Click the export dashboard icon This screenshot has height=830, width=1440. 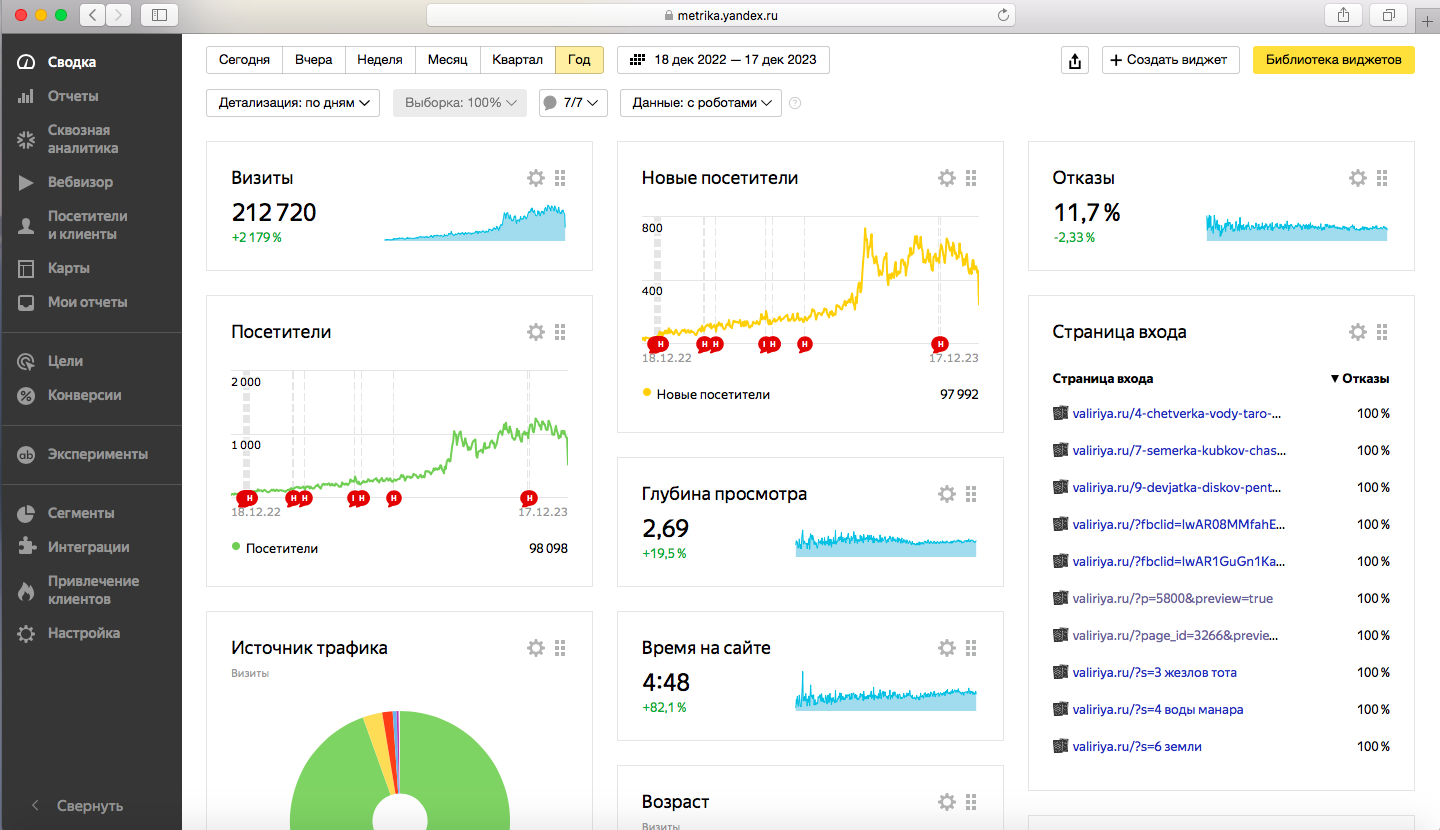pyautogui.click(x=1075, y=60)
